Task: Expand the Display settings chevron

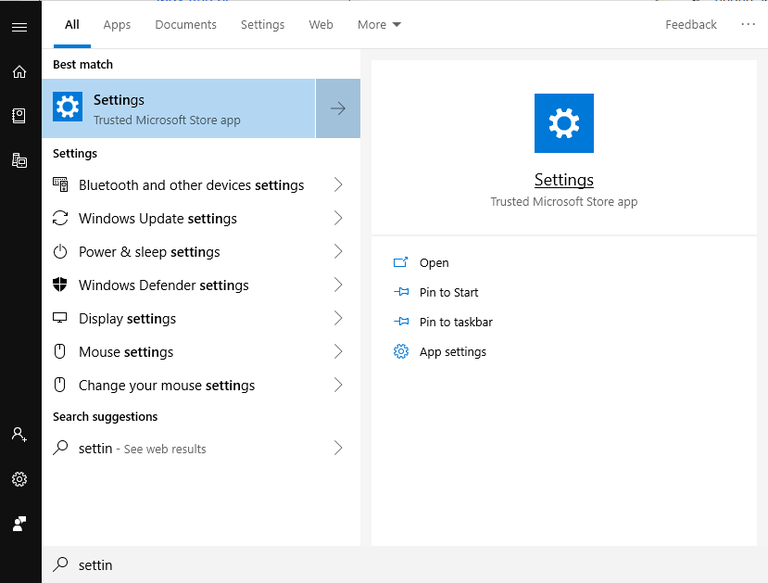Action: coord(338,318)
